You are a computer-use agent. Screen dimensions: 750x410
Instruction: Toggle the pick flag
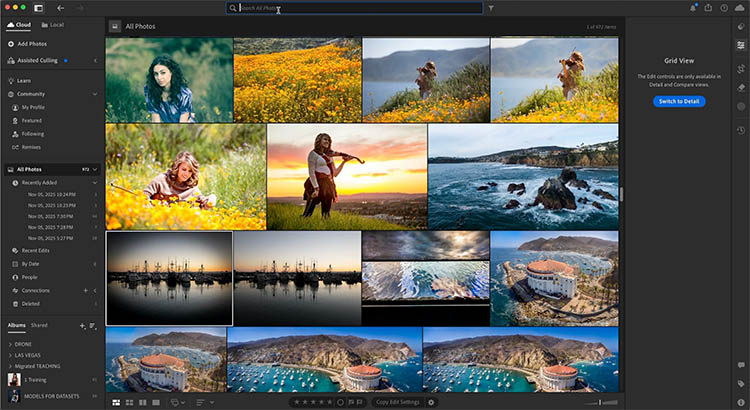point(351,403)
